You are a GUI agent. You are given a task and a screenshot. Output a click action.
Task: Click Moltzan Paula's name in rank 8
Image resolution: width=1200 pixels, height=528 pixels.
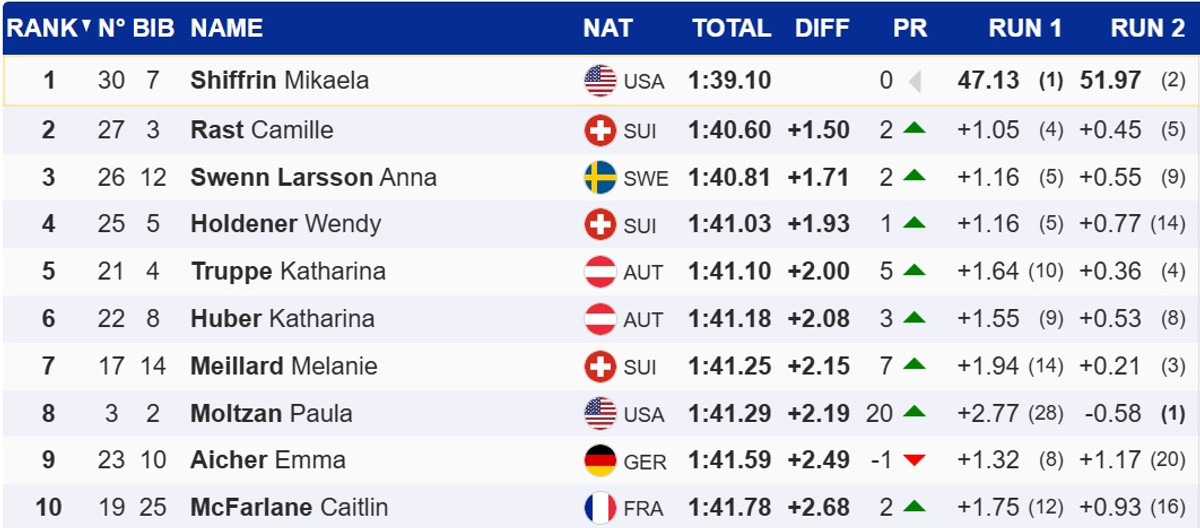click(x=271, y=413)
